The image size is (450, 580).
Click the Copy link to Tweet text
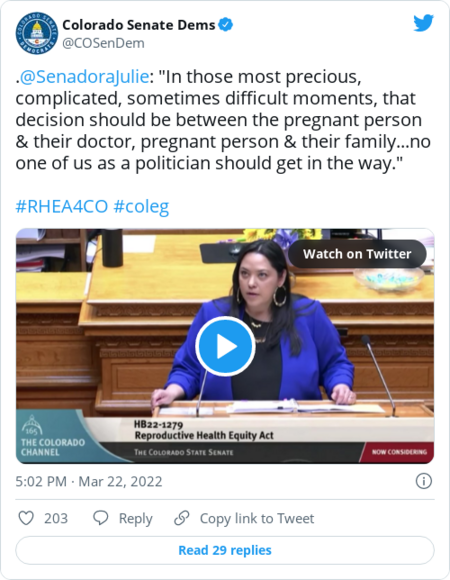[x=257, y=518]
